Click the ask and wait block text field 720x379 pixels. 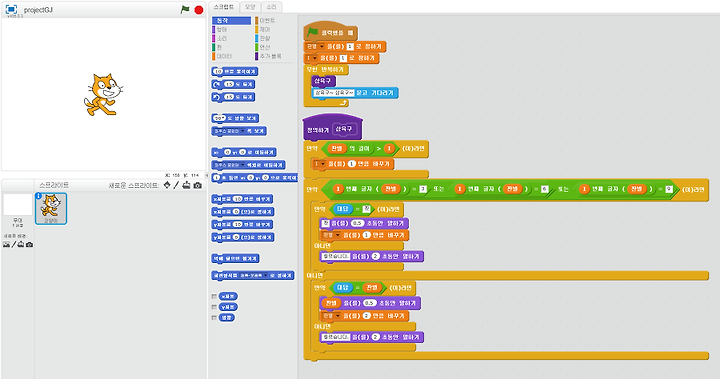pyautogui.click(x=334, y=93)
